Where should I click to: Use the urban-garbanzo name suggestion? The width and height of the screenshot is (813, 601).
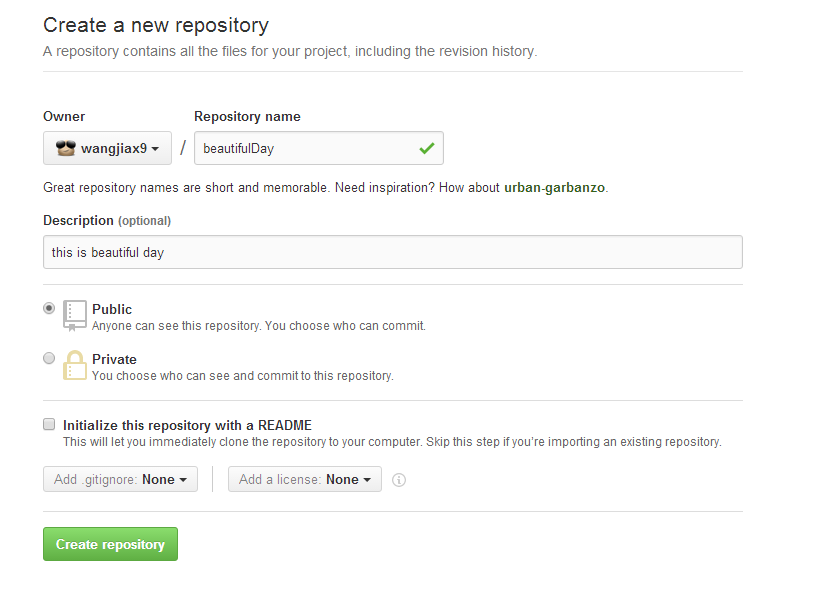pos(555,187)
